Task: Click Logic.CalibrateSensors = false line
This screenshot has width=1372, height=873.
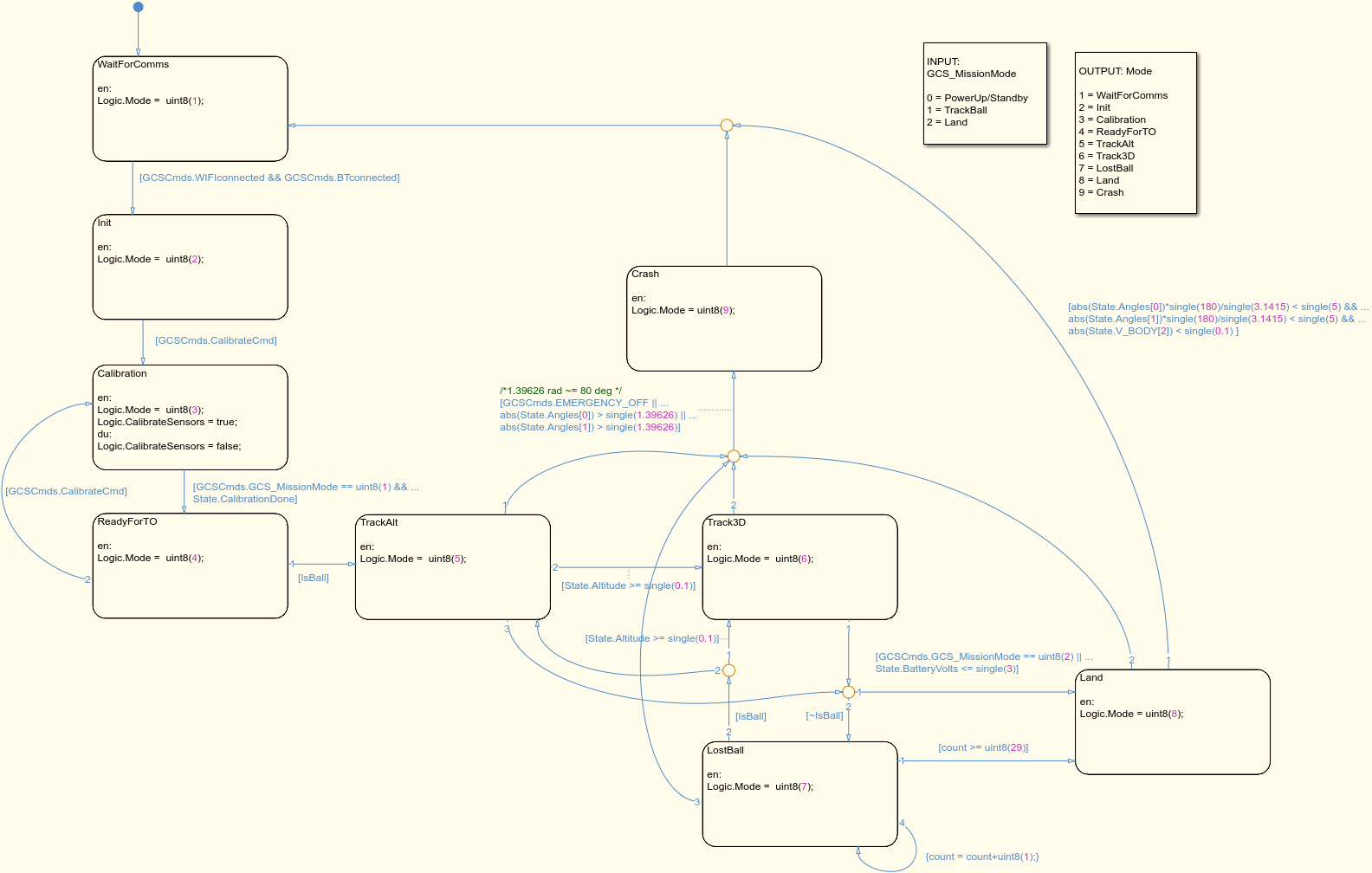Action: [x=169, y=446]
